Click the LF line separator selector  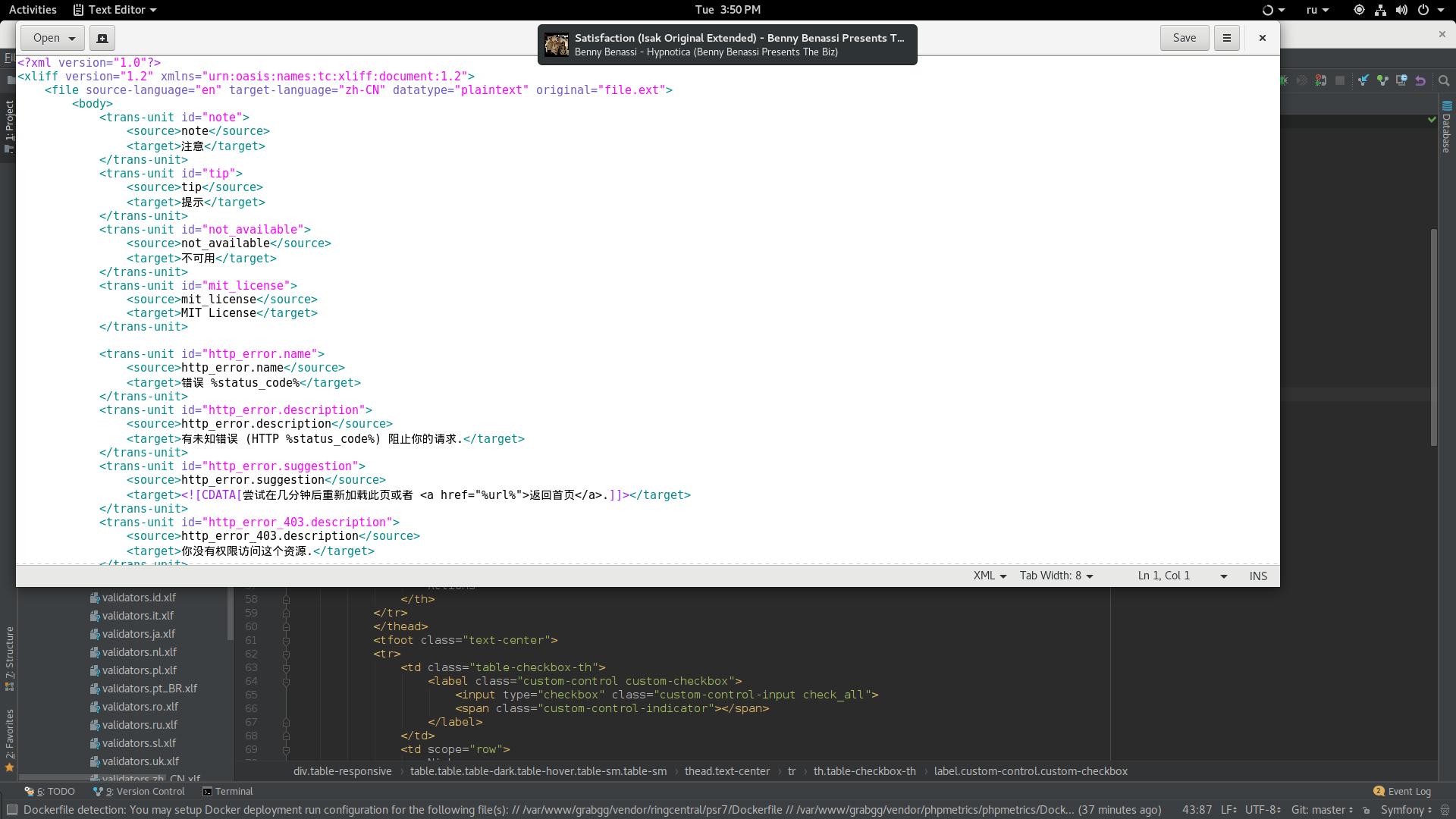[1228, 810]
